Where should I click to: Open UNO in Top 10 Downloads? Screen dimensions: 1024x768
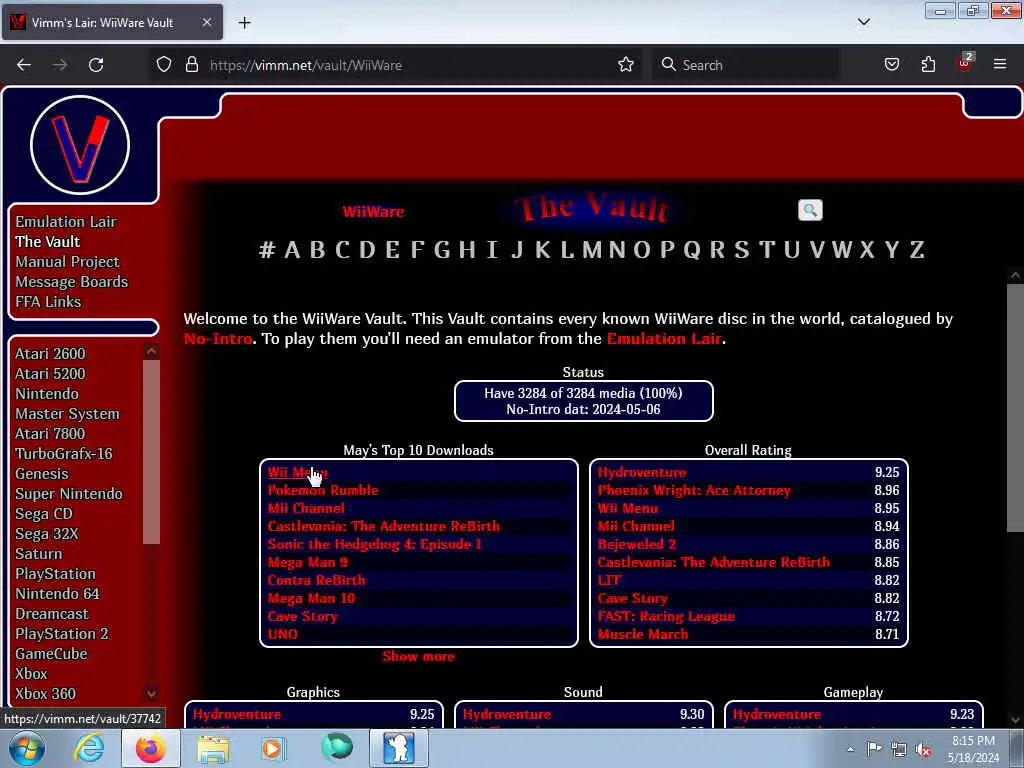coord(283,634)
